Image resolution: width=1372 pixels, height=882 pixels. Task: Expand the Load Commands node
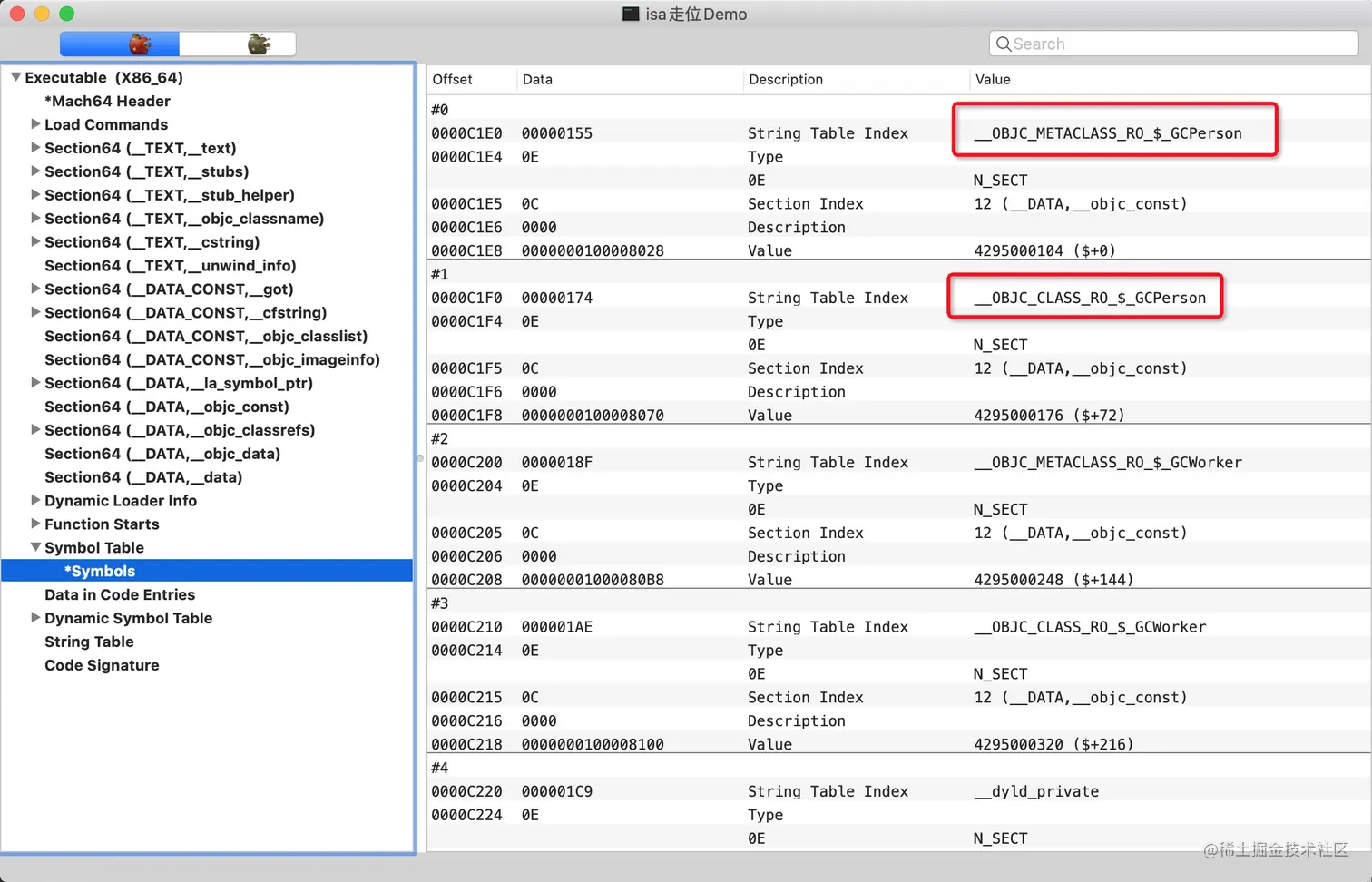point(35,124)
